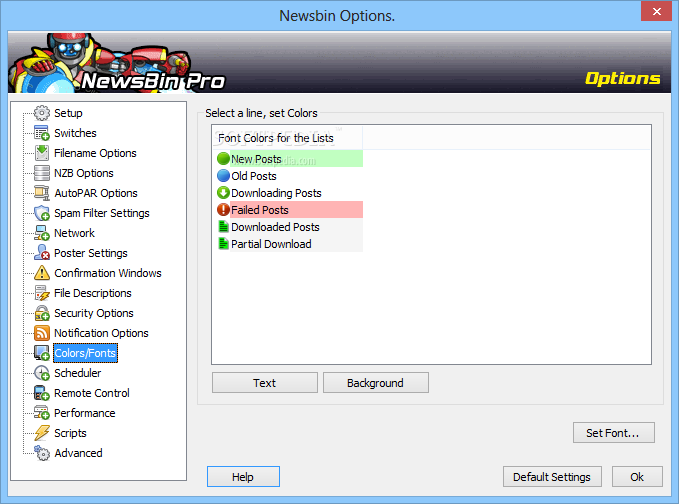
Task: Click the Notification Options RSS icon
Action: point(42,333)
